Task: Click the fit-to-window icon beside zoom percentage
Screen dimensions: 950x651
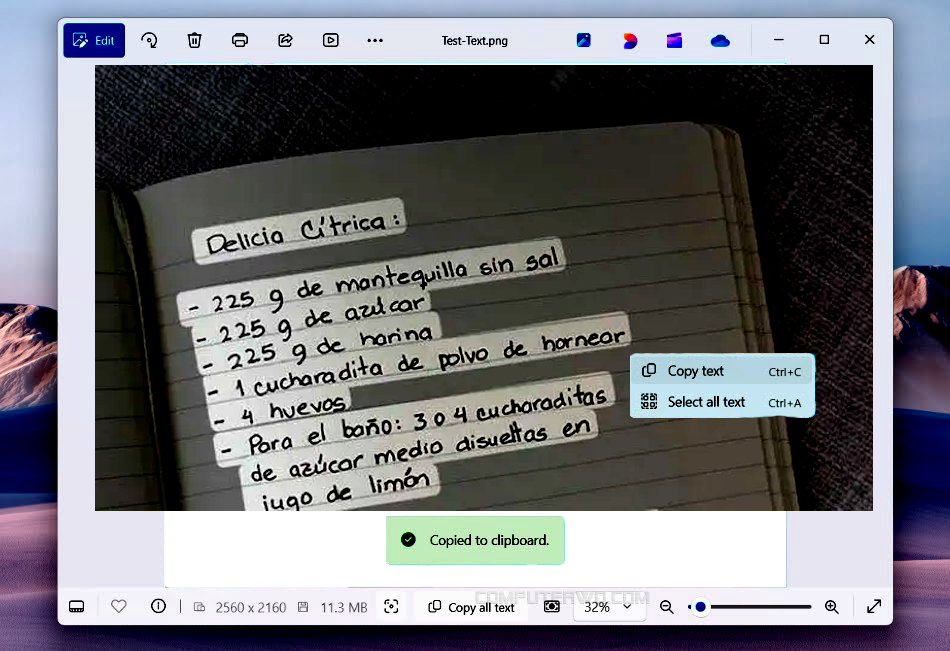Action: [x=552, y=607]
